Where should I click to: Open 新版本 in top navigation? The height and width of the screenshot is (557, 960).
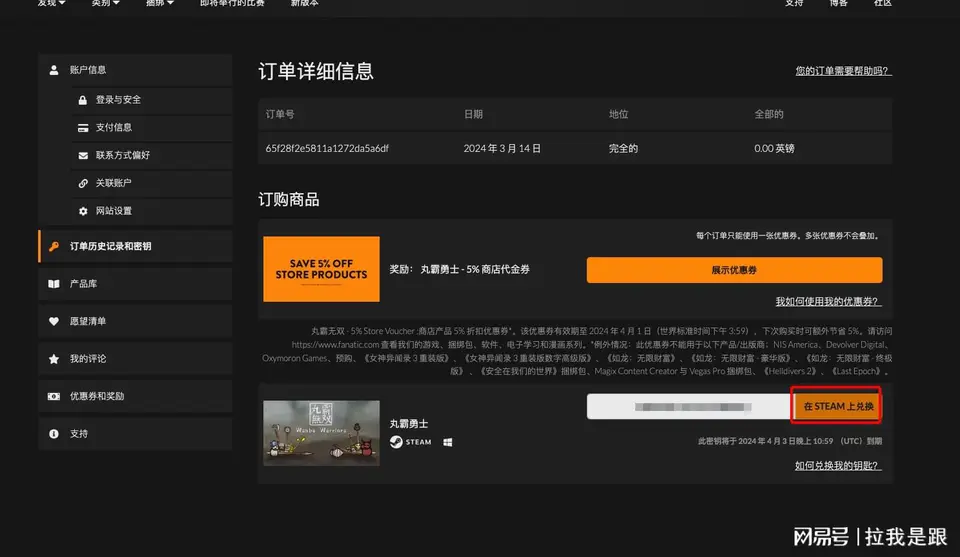point(304,3)
